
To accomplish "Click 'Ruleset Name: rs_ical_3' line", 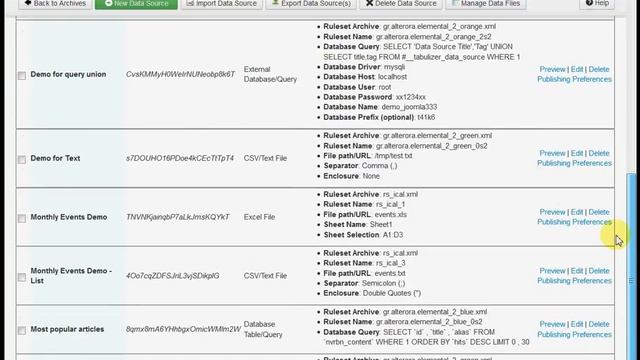I will tap(364, 263).
